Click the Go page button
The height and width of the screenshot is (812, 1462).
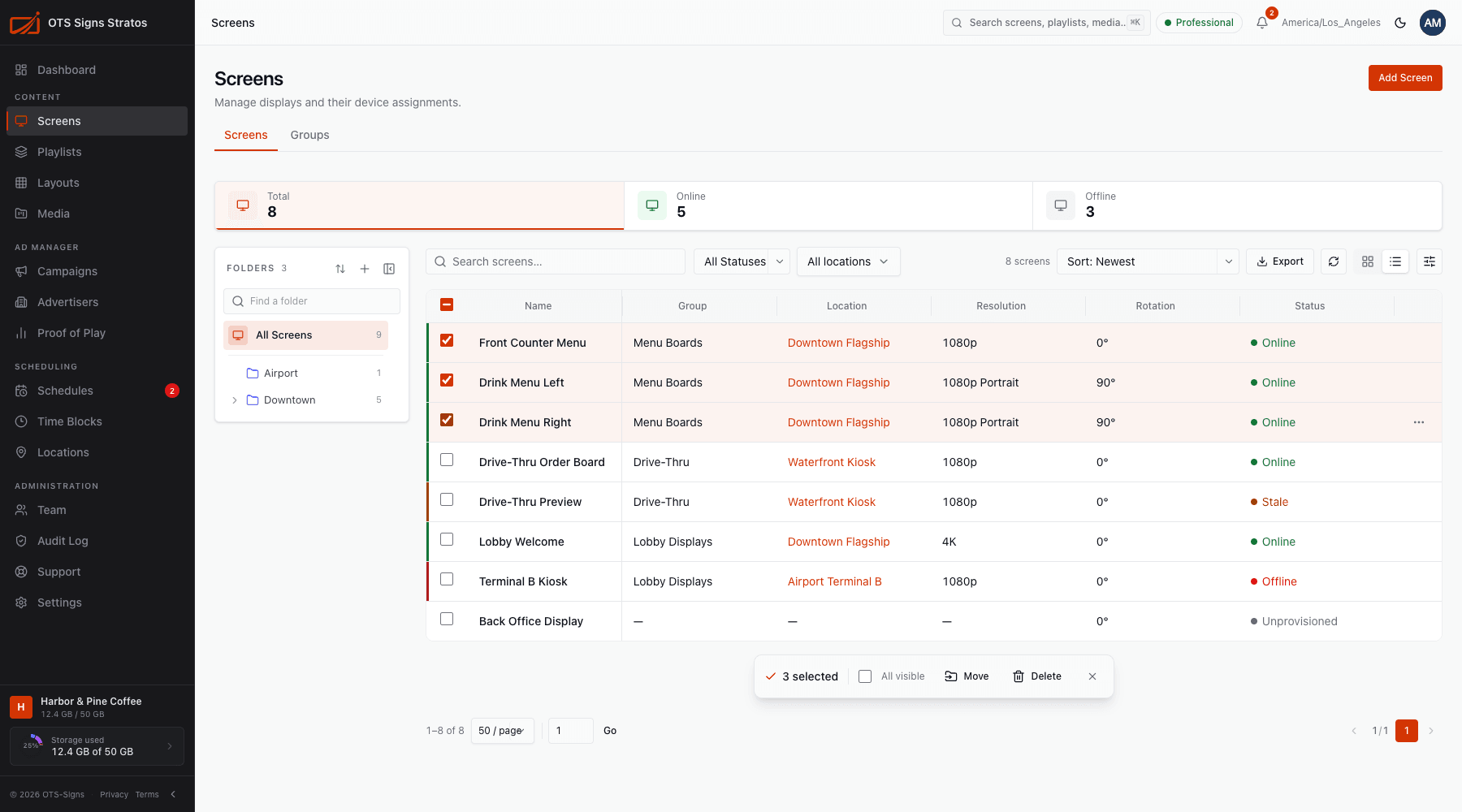coord(610,731)
